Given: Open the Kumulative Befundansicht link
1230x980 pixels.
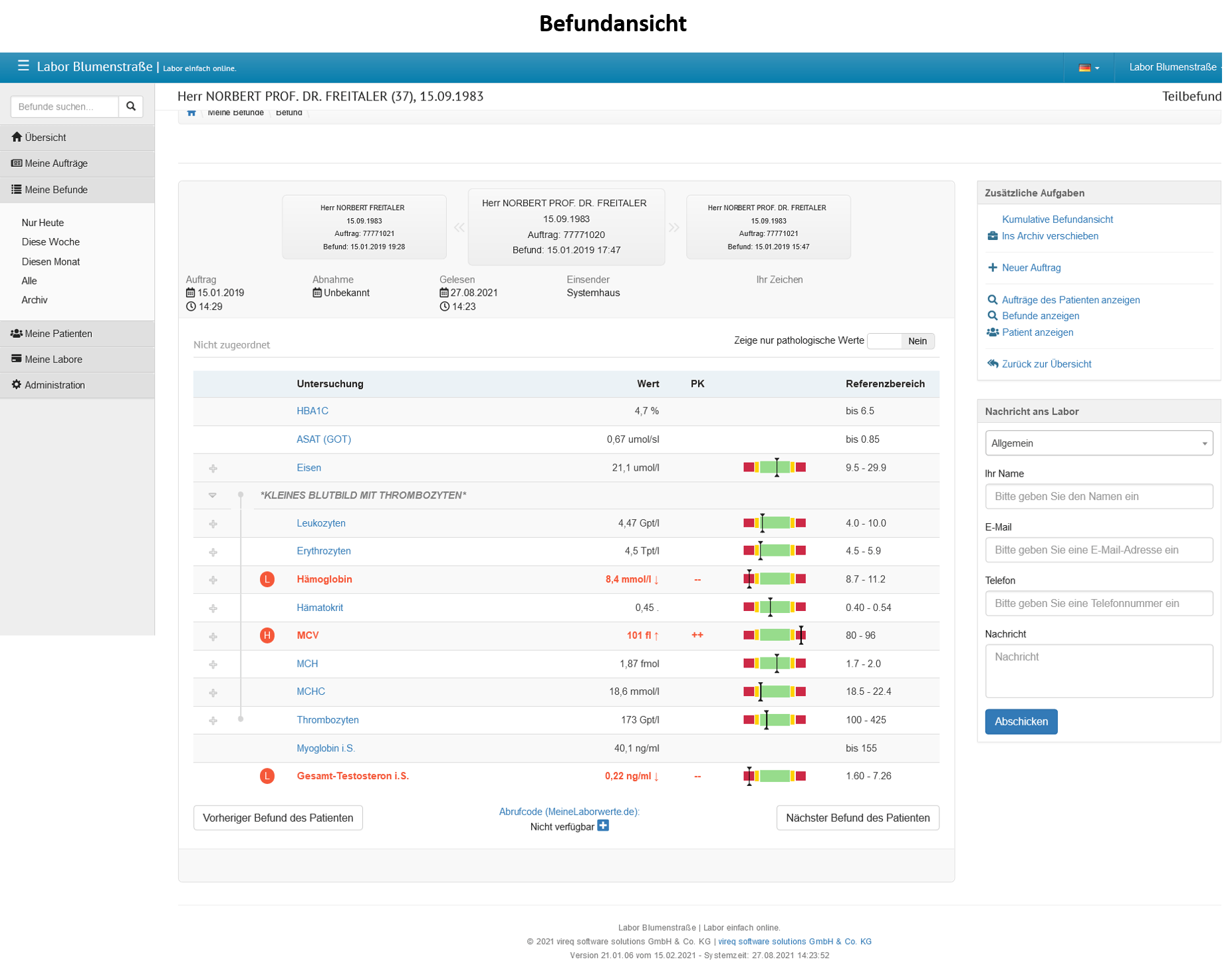Looking at the screenshot, I should click(x=1057, y=219).
